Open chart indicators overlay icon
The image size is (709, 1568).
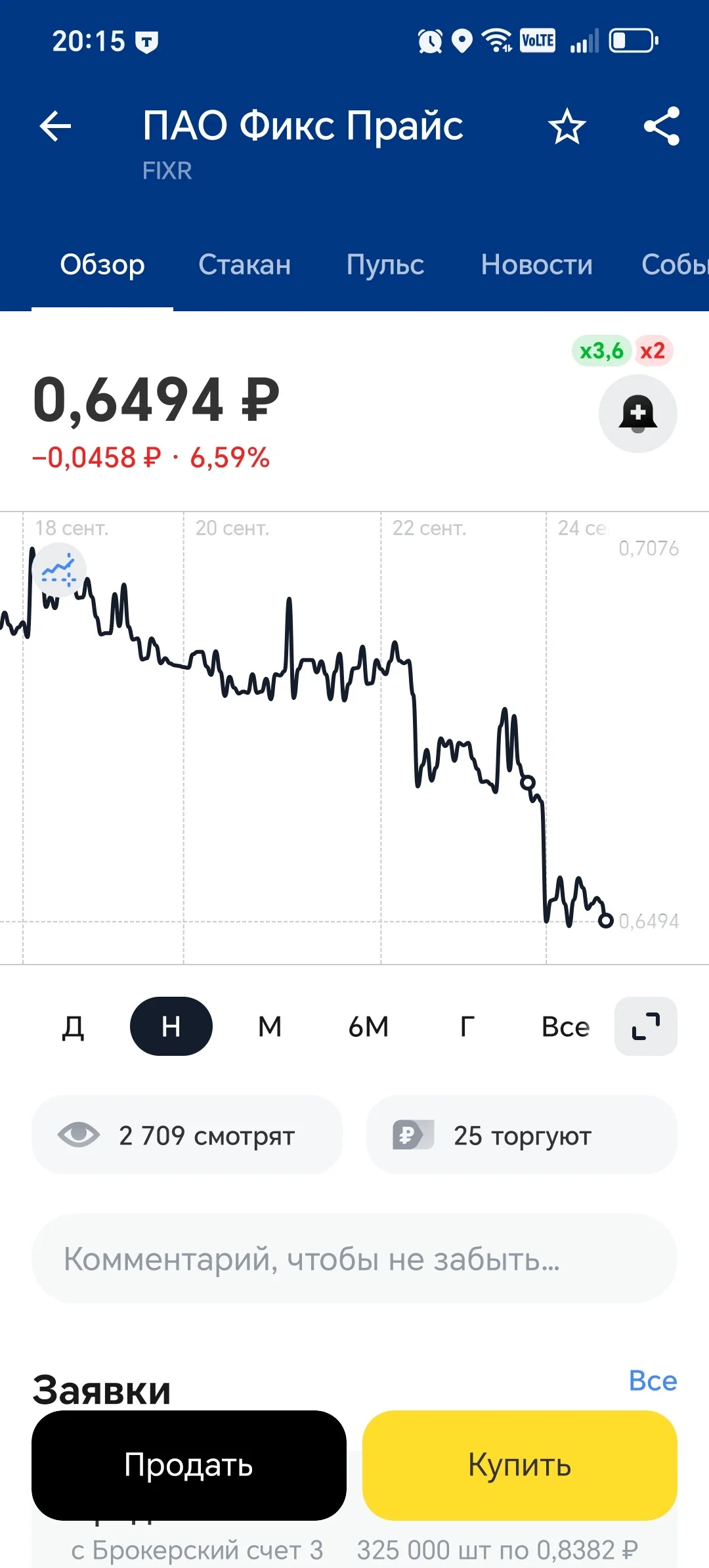[x=59, y=570]
